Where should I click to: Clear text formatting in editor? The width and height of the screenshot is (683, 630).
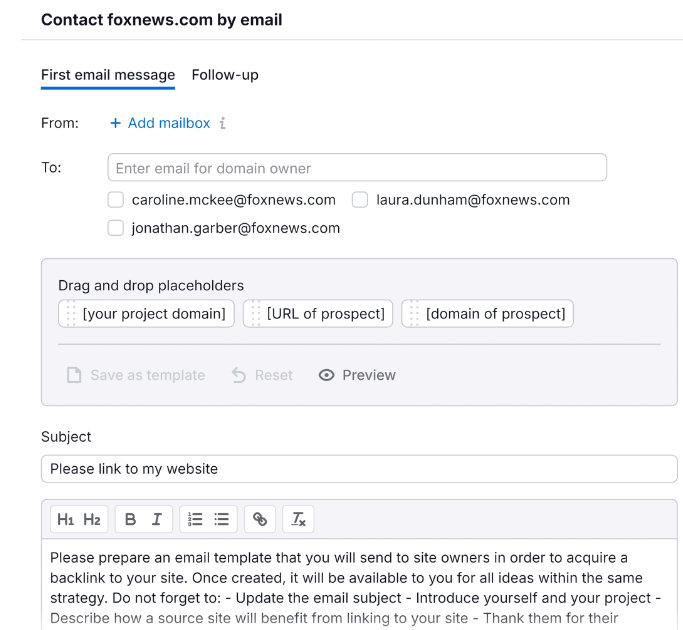coord(298,519)
